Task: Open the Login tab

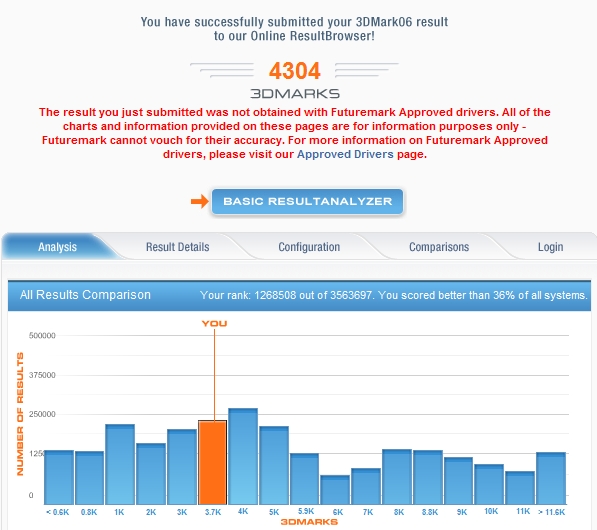Action: click(551, 247)
